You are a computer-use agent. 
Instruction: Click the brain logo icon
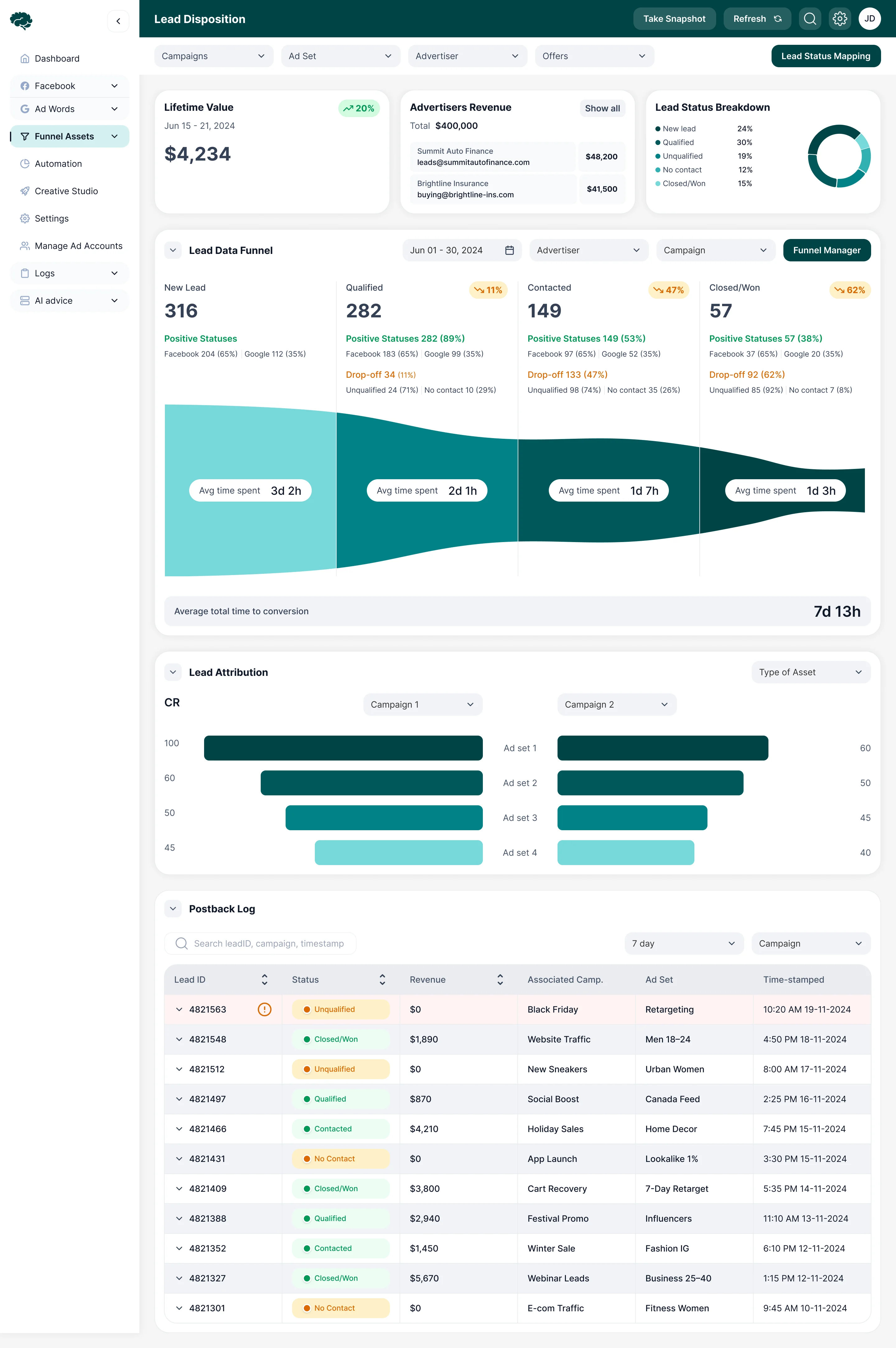click(21, 21)
